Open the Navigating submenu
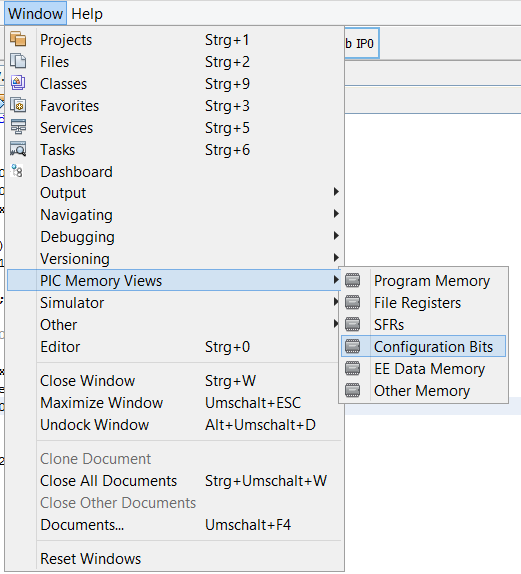521x574 pixels. tap(174, 215)
